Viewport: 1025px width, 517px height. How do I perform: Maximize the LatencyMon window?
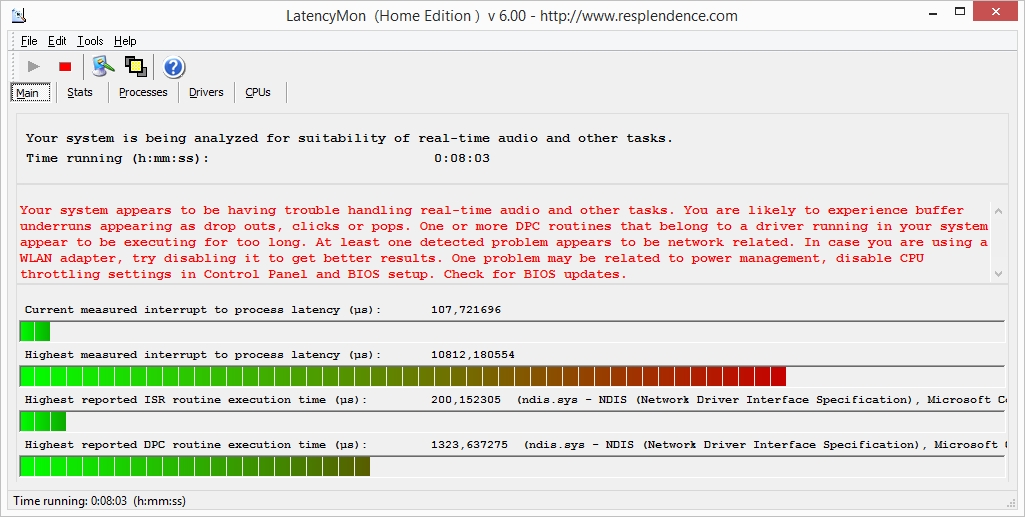(x=960, y=12)
